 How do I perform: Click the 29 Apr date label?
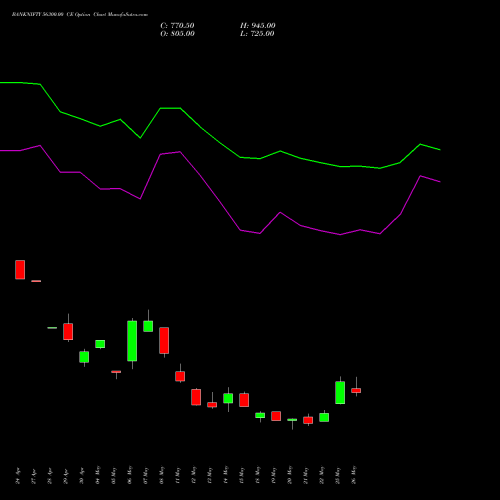tap(66, 476)
